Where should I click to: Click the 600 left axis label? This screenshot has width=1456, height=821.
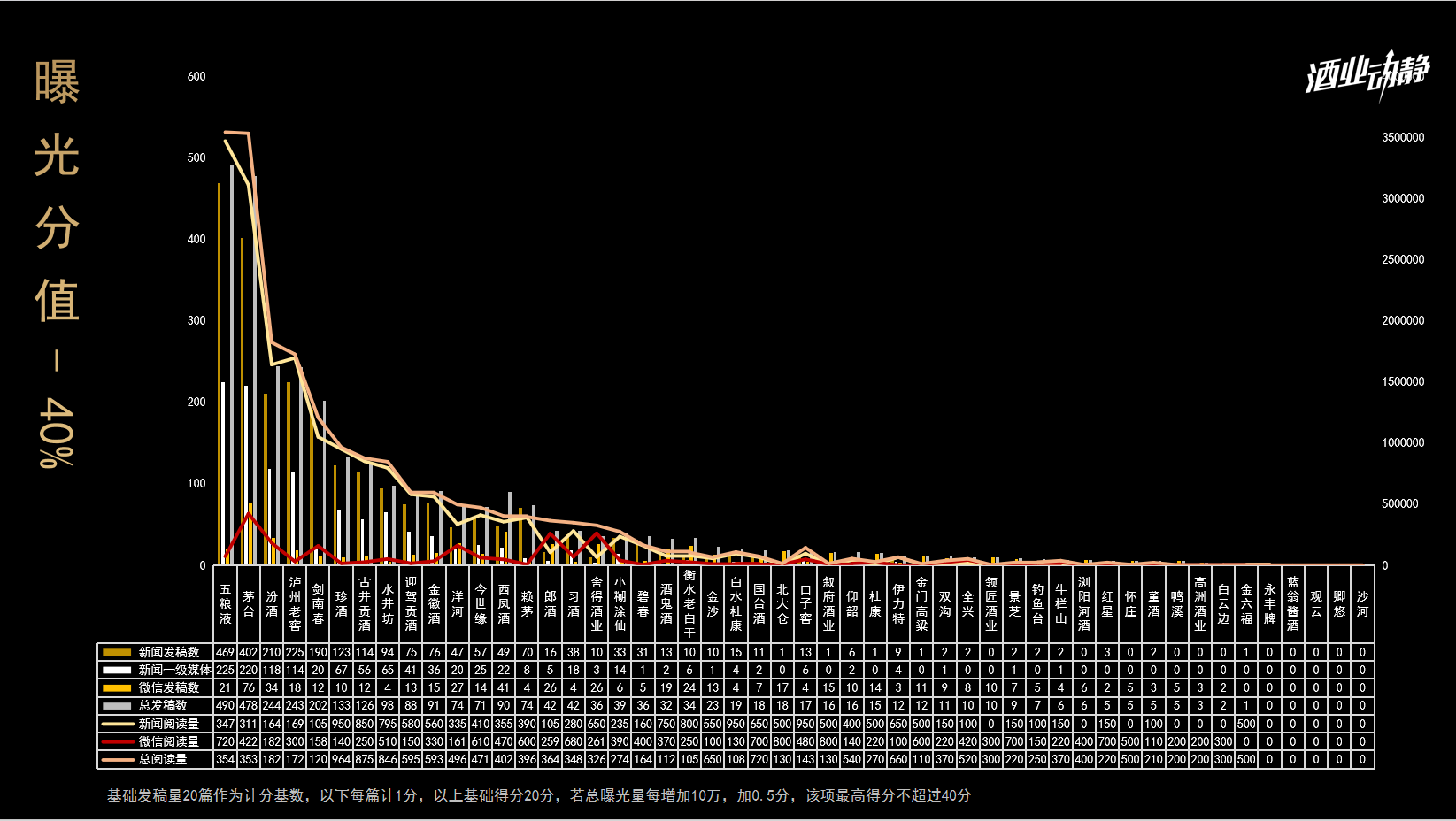196,76
